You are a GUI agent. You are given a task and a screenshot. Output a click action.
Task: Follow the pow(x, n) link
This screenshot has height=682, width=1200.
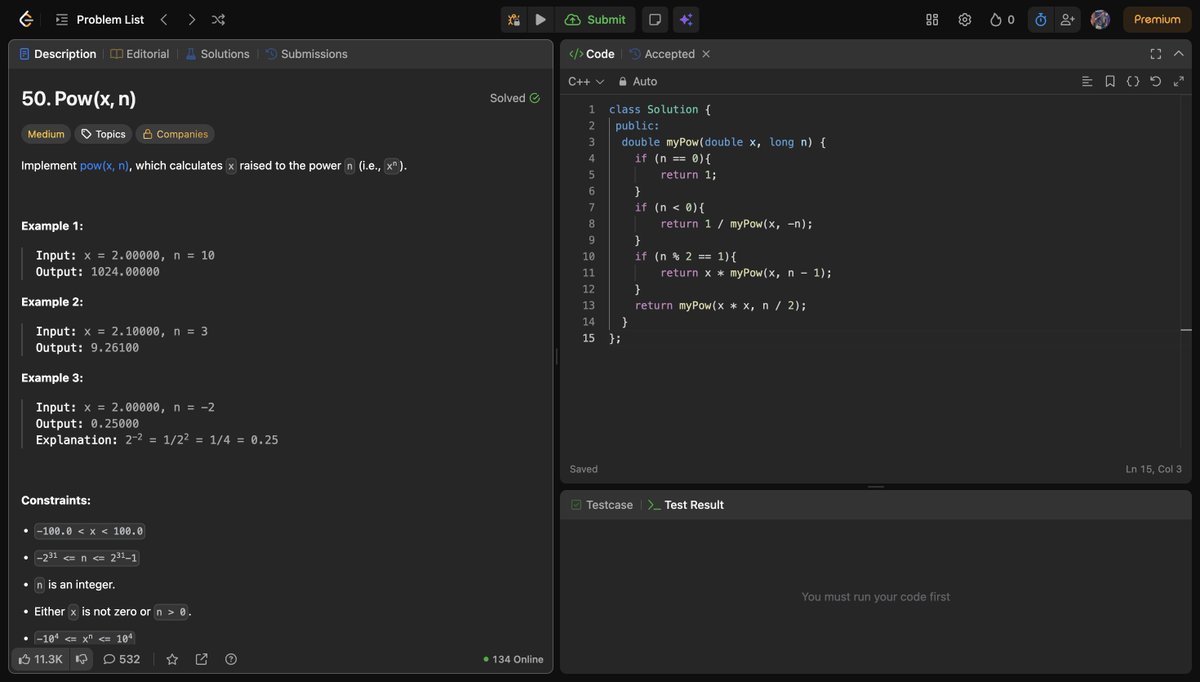point(104,165)
